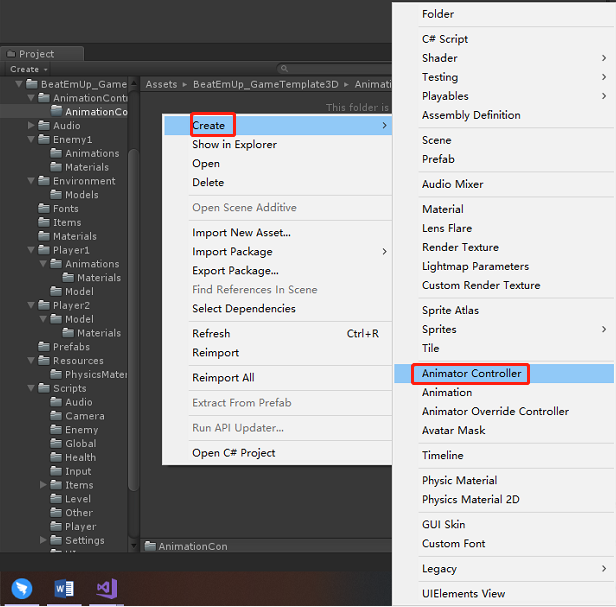616x607 pixels.
Task: Click the PhysicsMater folder icon
Action: click(x=56, y=374)
